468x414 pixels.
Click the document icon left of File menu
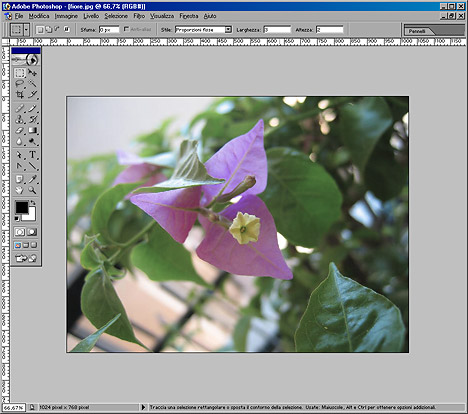click(8, 16)
